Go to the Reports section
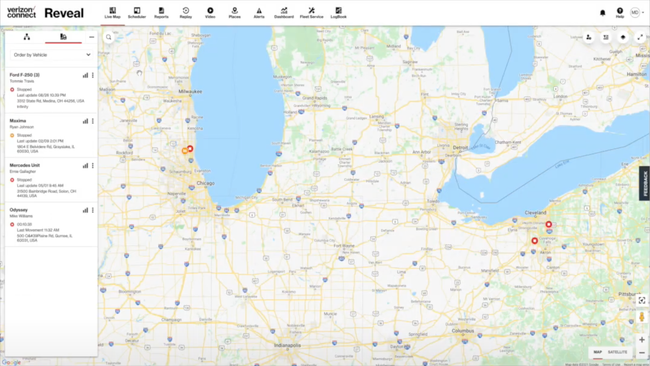The image size is (650, 366). click(161, 13)
